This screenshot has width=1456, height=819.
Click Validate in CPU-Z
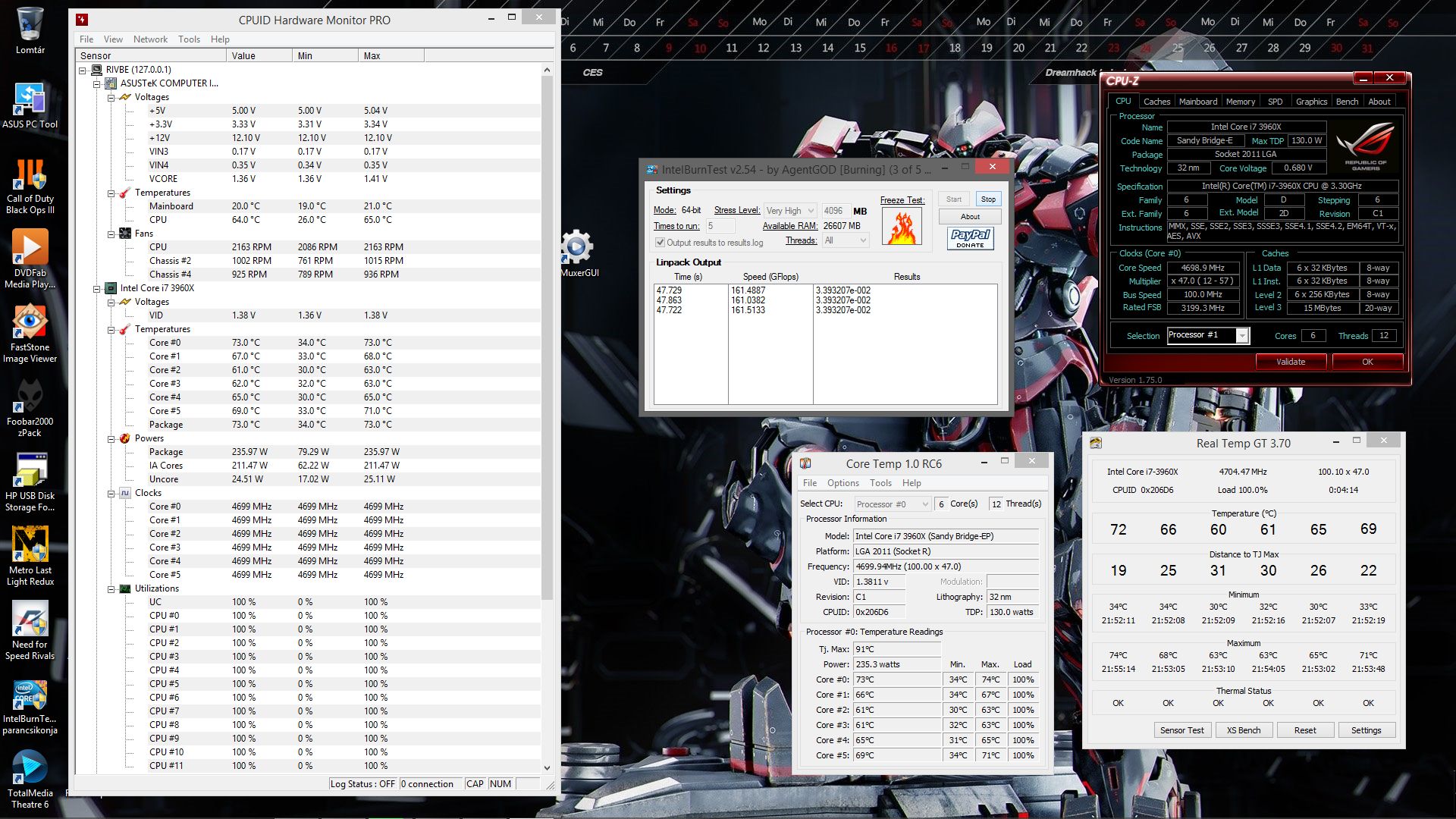pos(1290,362)
